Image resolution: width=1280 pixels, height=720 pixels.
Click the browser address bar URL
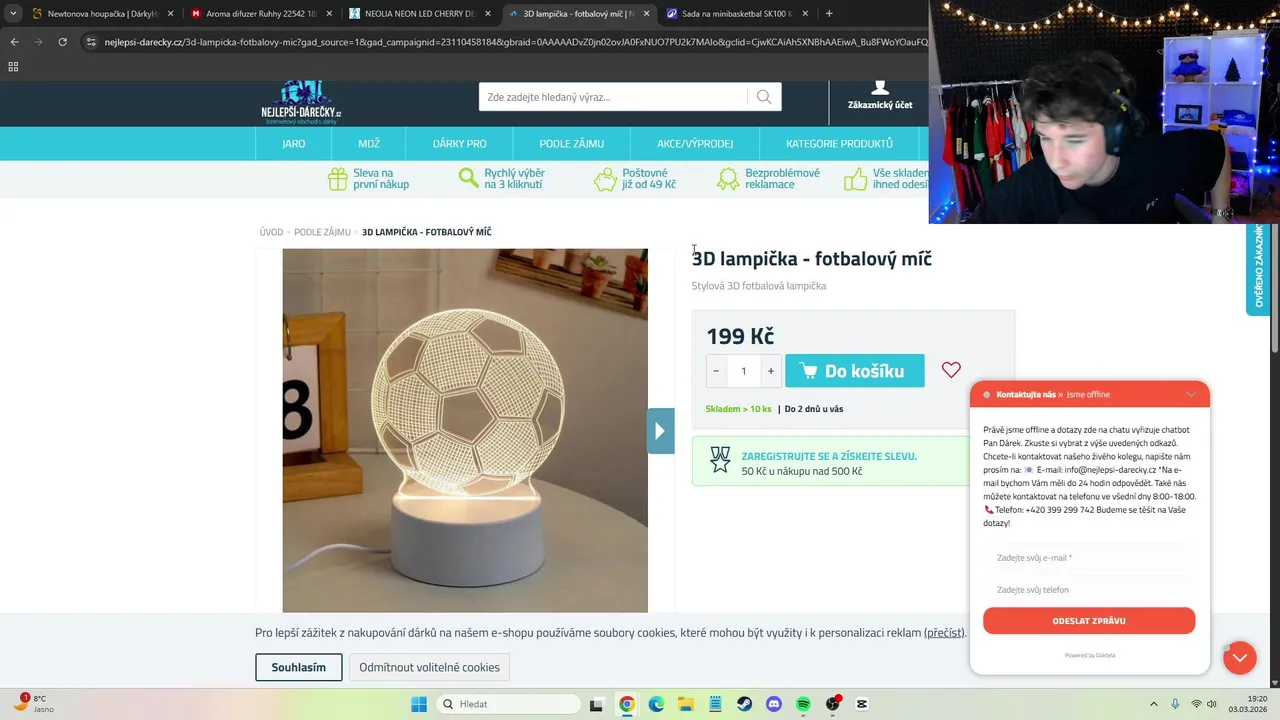point(515,42)
